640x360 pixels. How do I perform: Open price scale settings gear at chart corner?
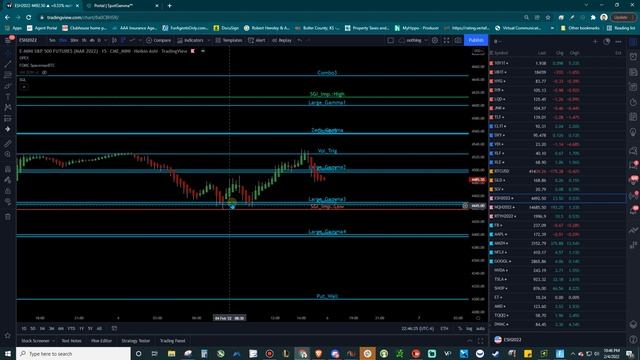pos(478,318)
